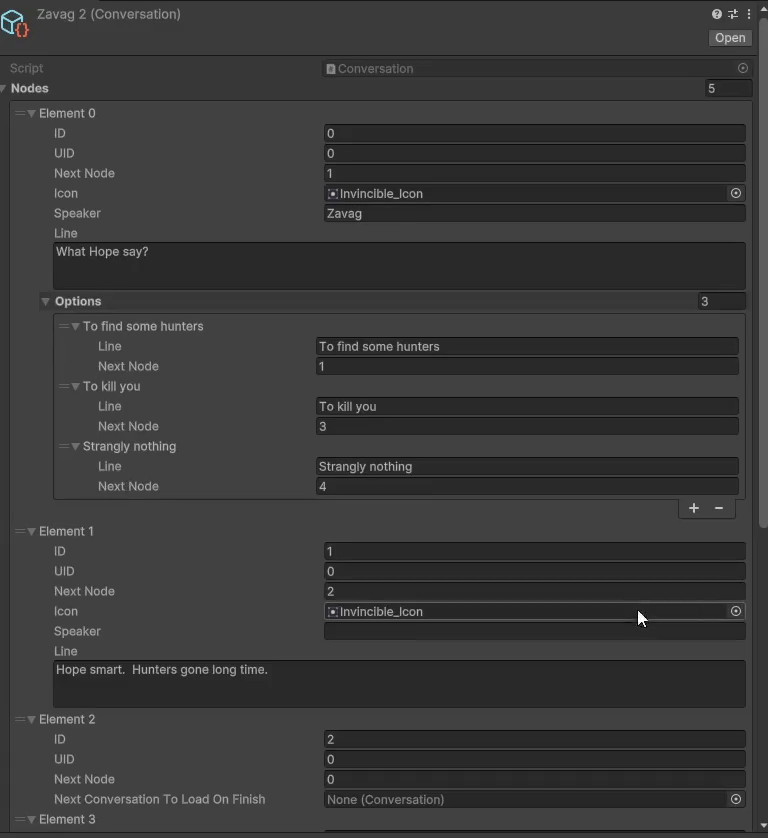This screenshot has width=768, height=838.
Task: Click the minus icon to remove option
Action: [x=719, y=508]
